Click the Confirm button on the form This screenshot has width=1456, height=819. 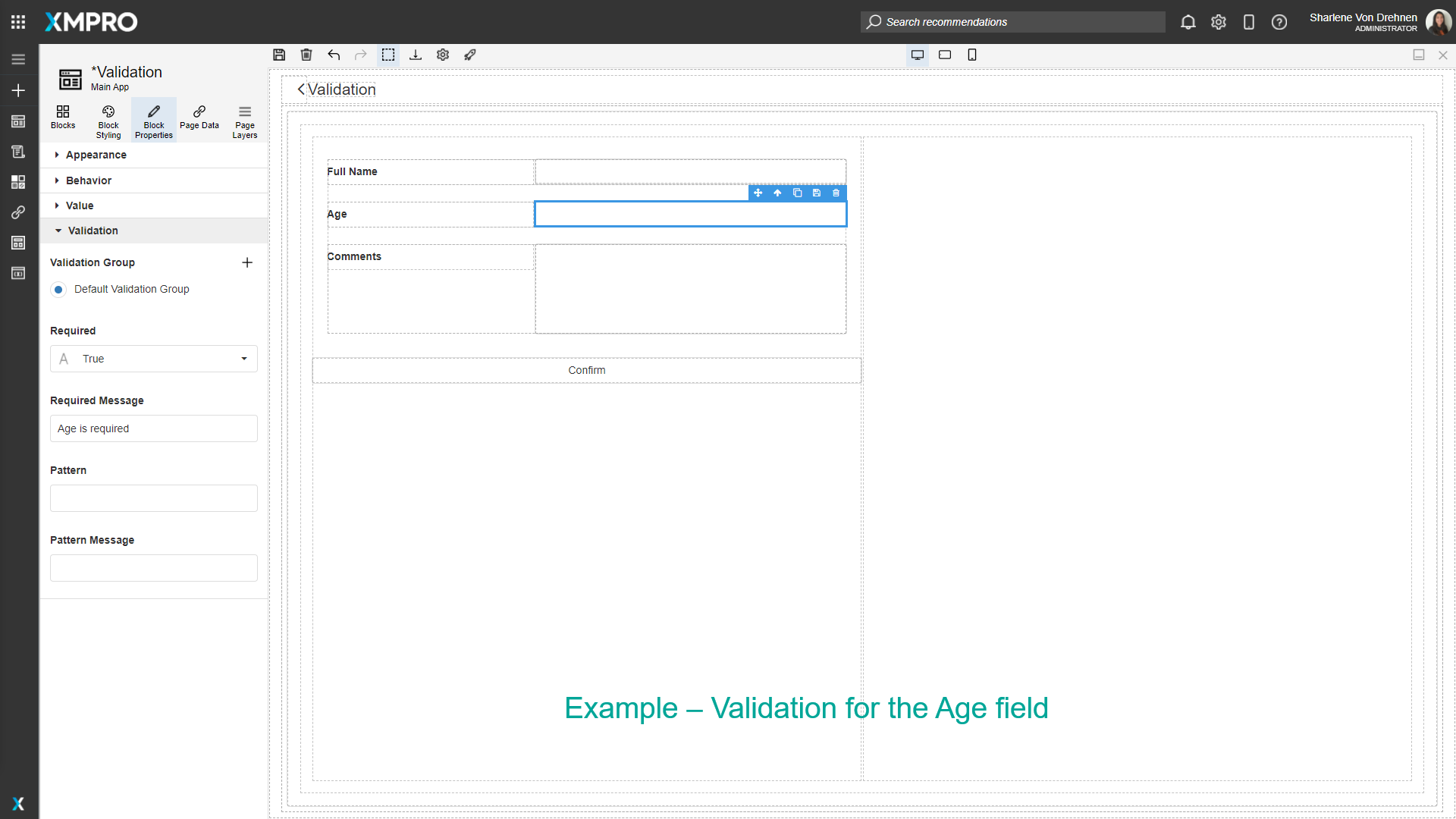tap(587, 370)
